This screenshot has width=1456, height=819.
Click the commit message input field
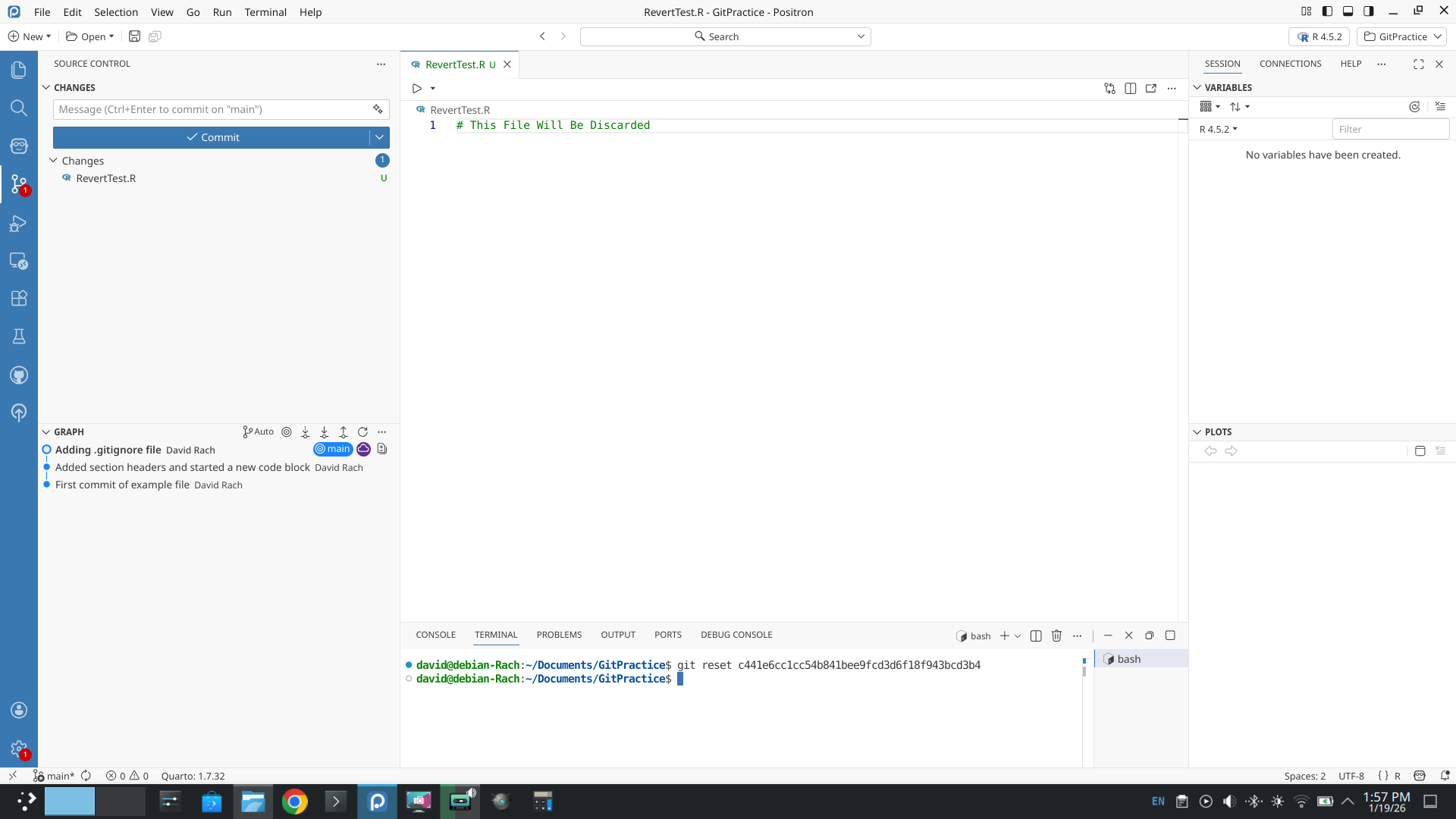[x=211, y=109]
